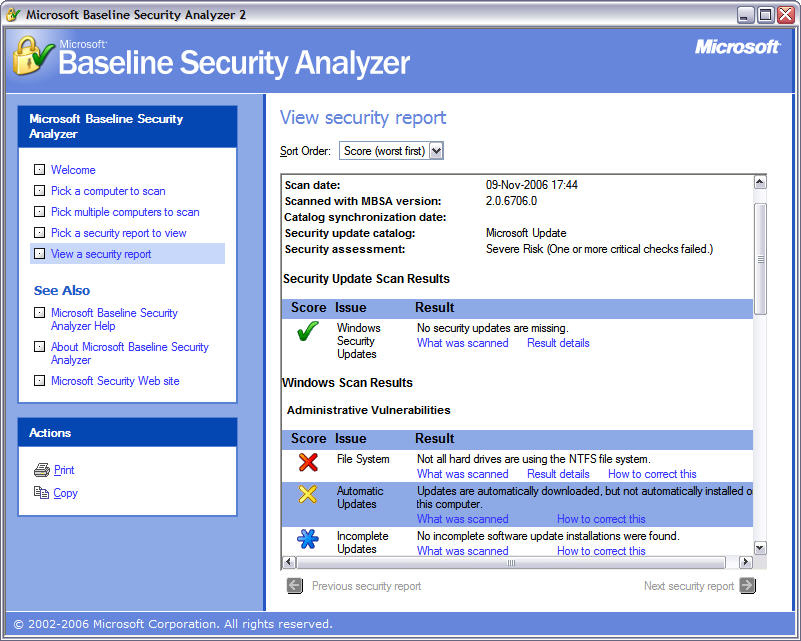Click the blue star Incomplete Updates icon
The image size is (801, 641).
click(308, 539)
